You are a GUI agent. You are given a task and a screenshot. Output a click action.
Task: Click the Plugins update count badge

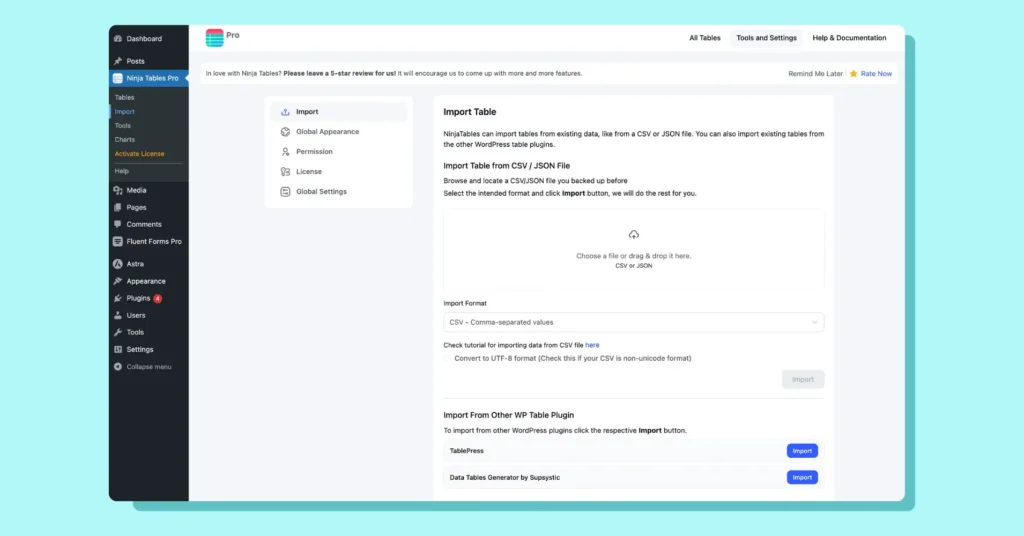click(157, 298)
